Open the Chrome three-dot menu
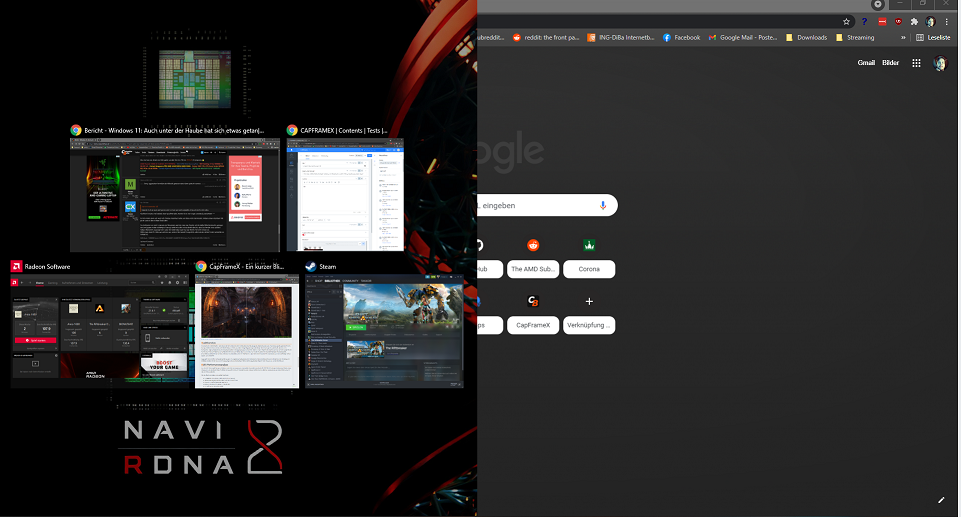The image size is (961, 517). [947, 21]
